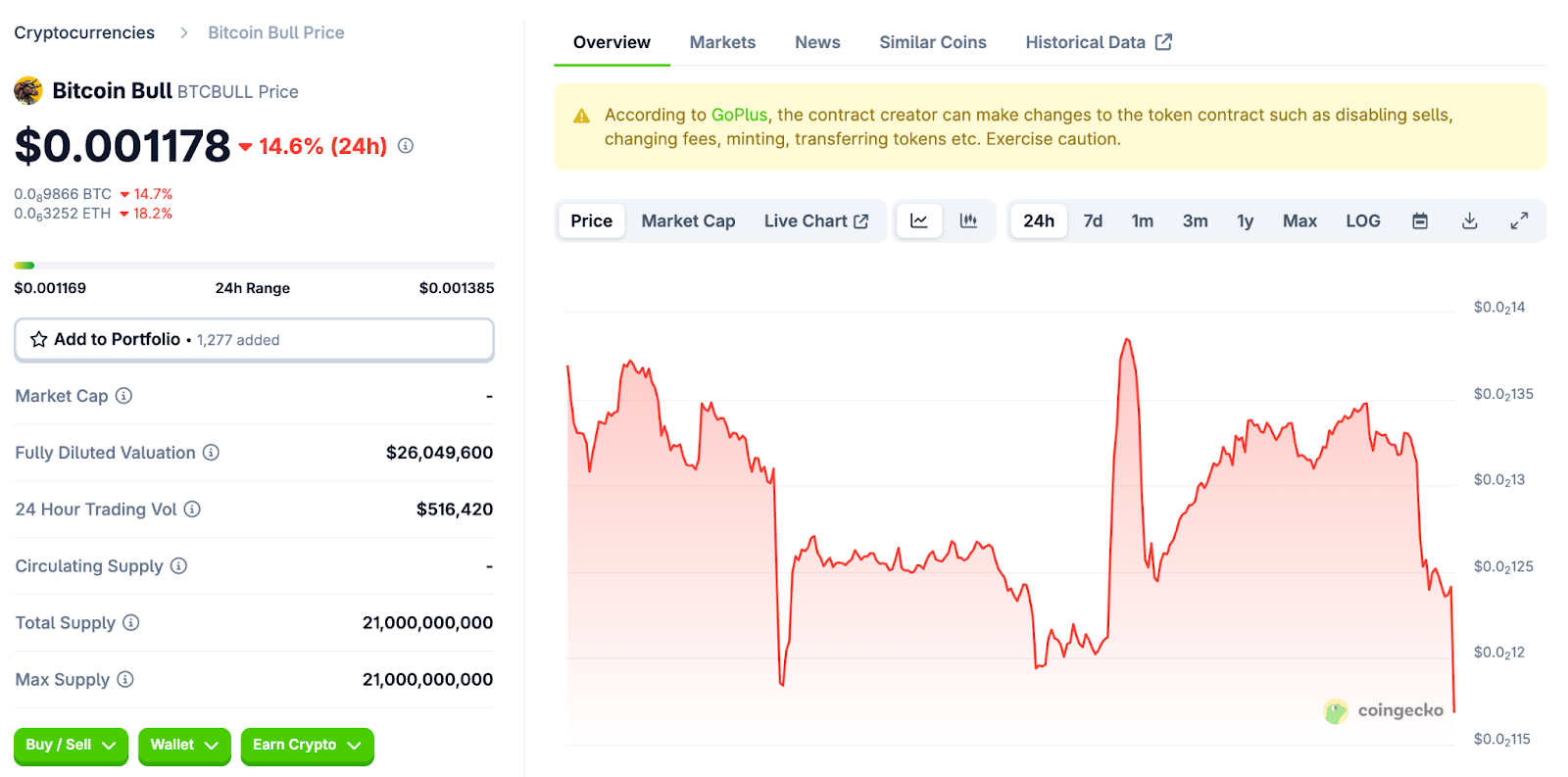Image resolution: width=1568 pixels, height=777 pixels.
Task: Expand chart to fullscreen
Action: point(1519,221)
